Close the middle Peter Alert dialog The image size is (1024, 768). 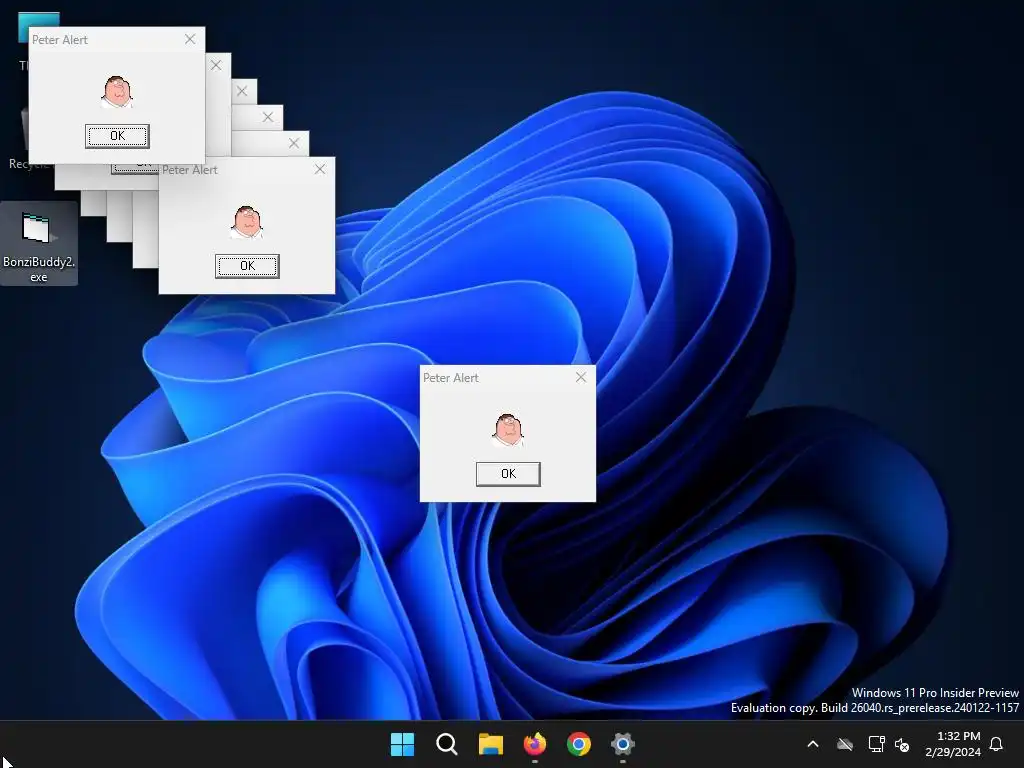[x=320, y=169]
